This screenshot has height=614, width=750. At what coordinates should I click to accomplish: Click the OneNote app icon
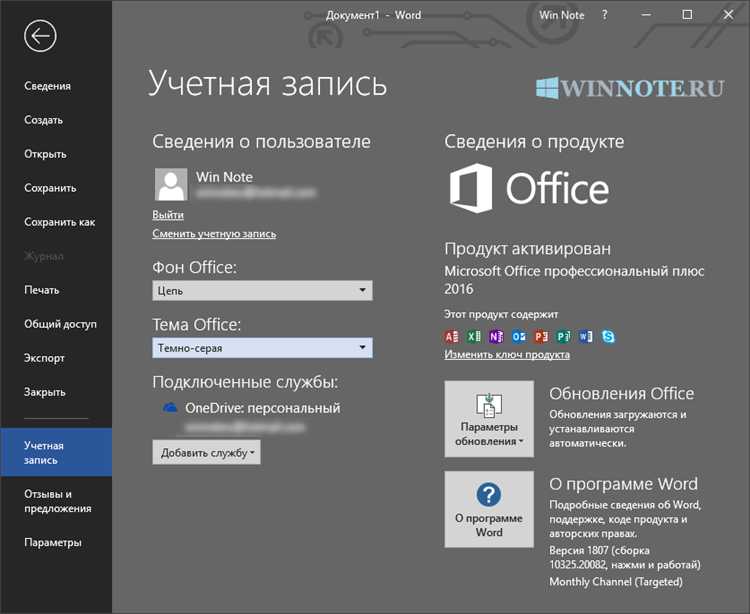(496, 337)
